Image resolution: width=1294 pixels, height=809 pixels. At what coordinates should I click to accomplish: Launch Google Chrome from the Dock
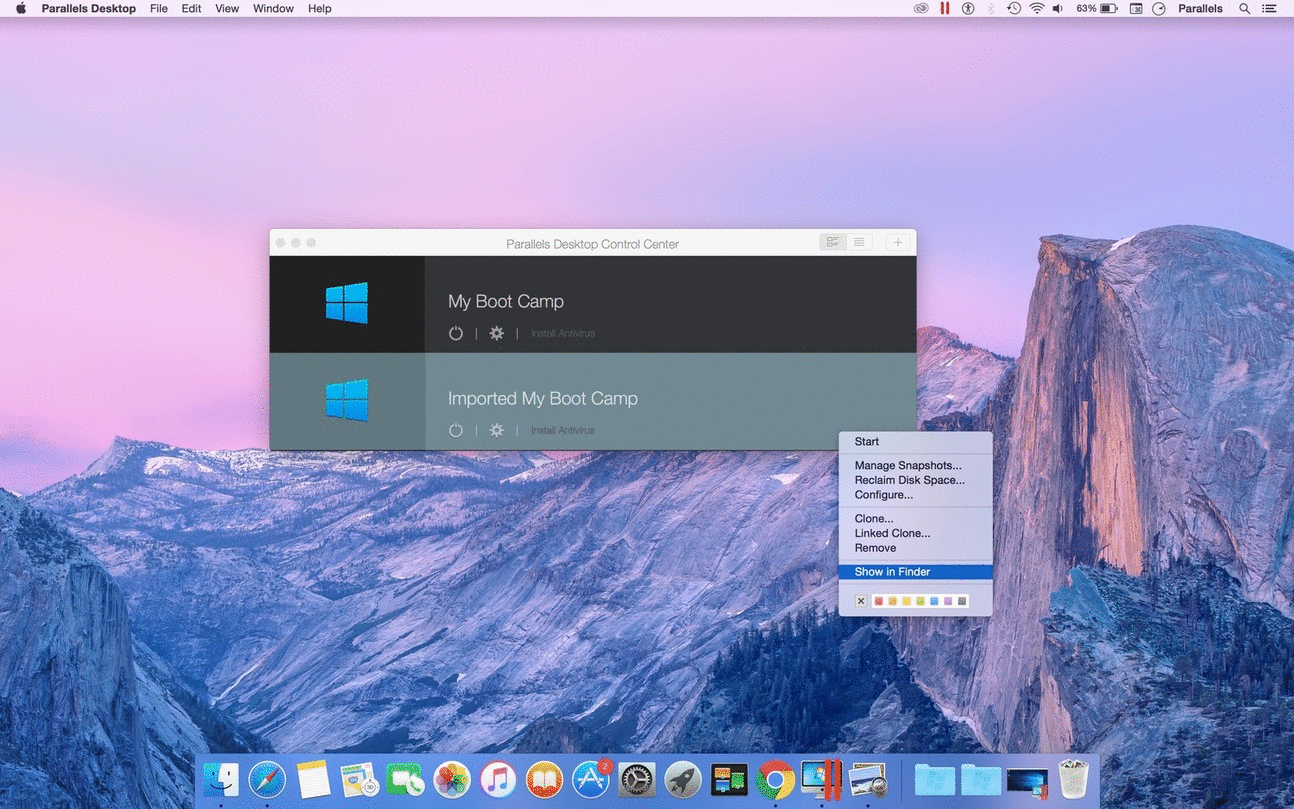[775, 779]
